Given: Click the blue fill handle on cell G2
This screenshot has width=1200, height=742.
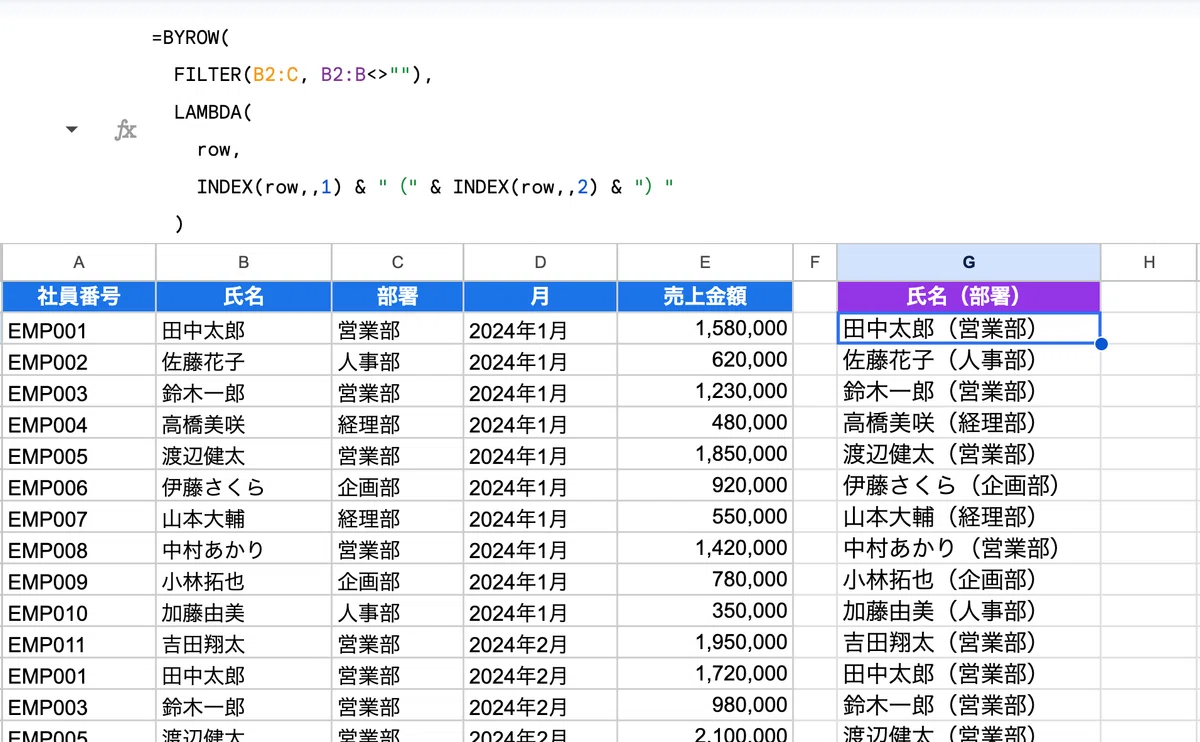Looking at the screenshot, I should [1101, 344].
